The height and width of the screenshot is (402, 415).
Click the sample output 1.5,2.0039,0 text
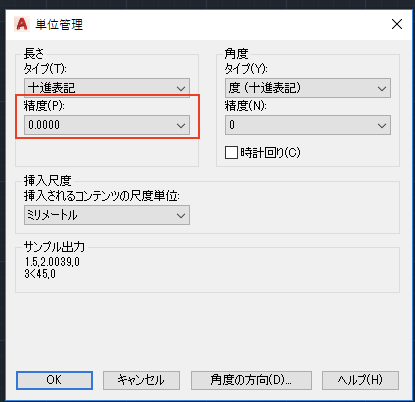(x=52, y=262)
